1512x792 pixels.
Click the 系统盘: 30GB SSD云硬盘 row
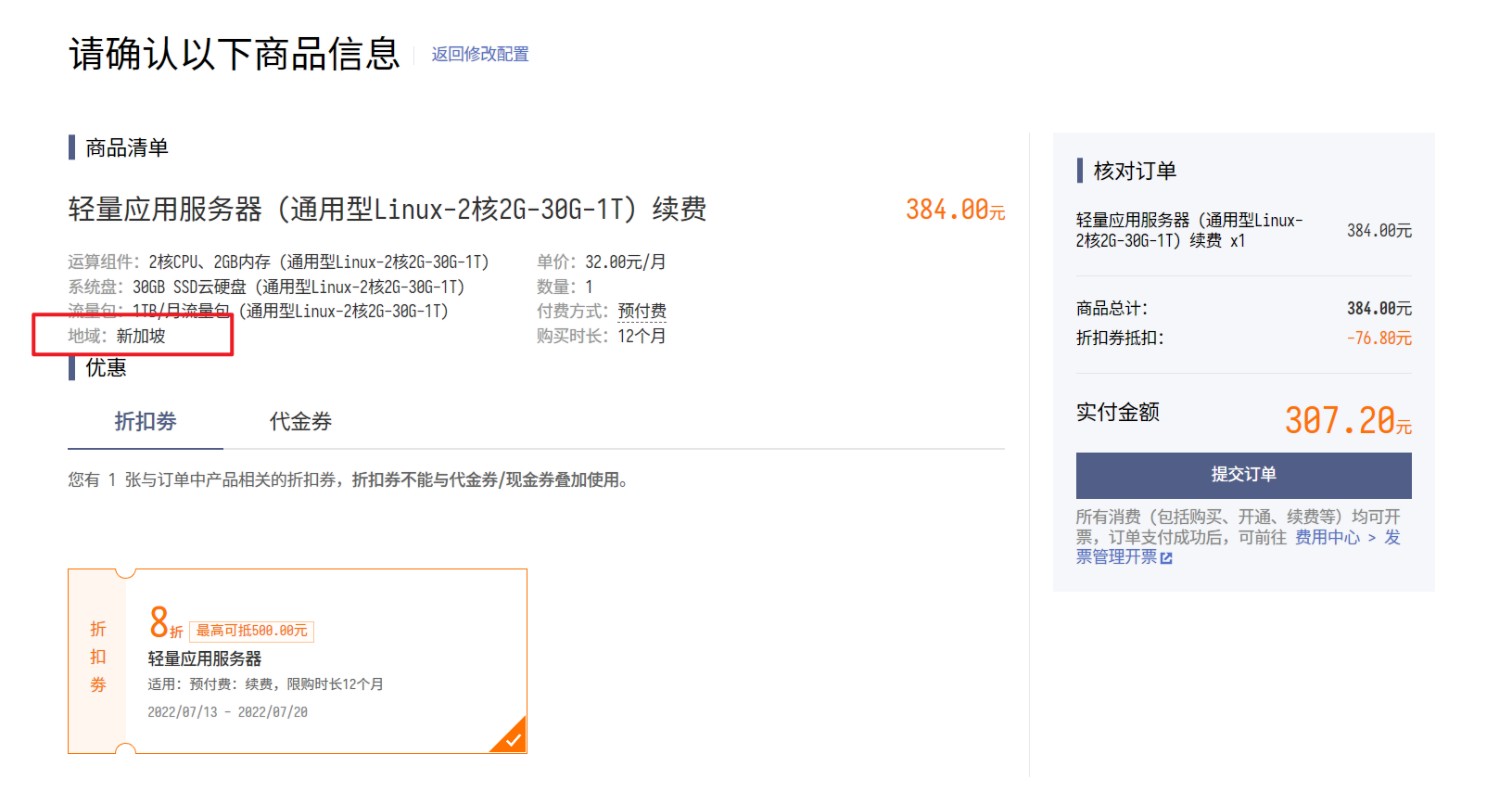pyautogui.click(x=266, y=287)
